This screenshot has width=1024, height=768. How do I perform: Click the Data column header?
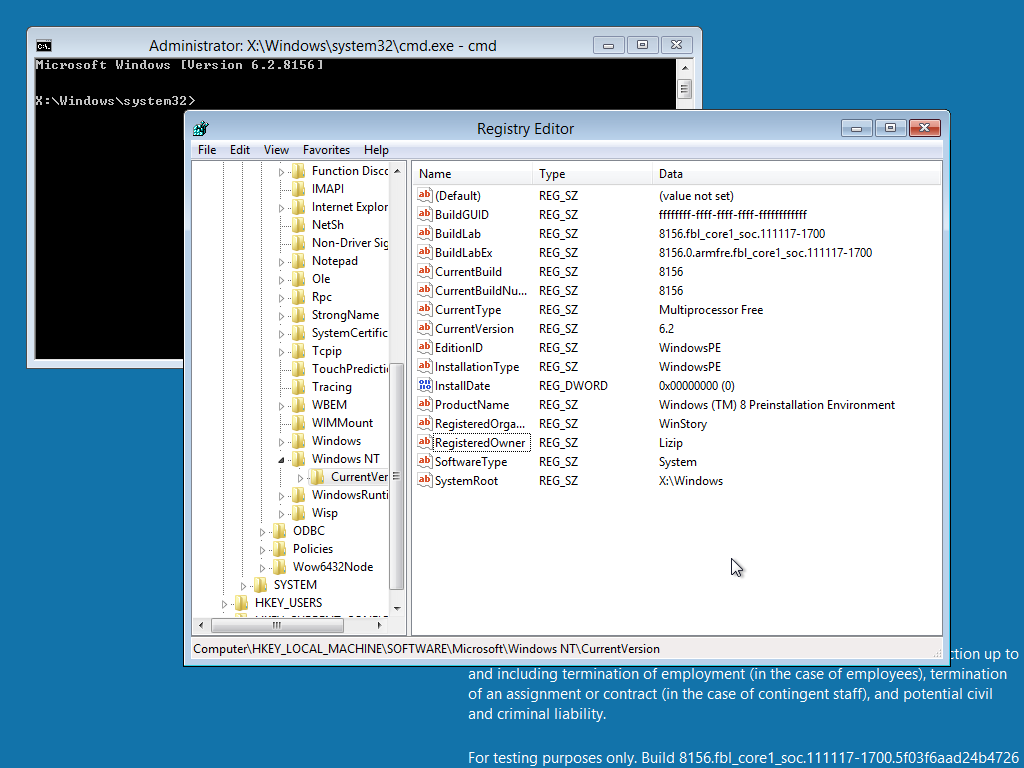670,174
